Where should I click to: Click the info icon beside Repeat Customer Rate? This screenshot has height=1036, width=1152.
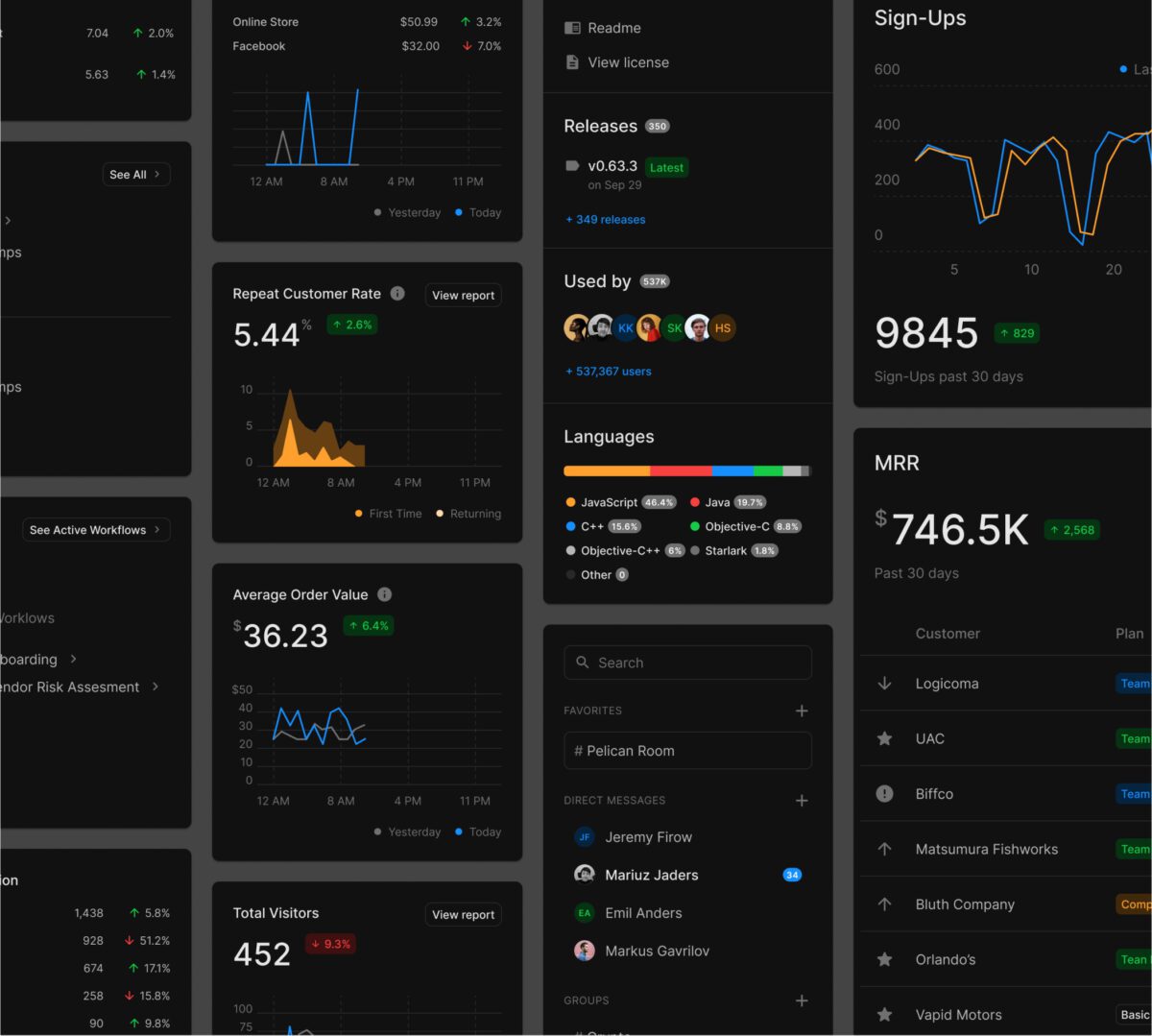397,294
